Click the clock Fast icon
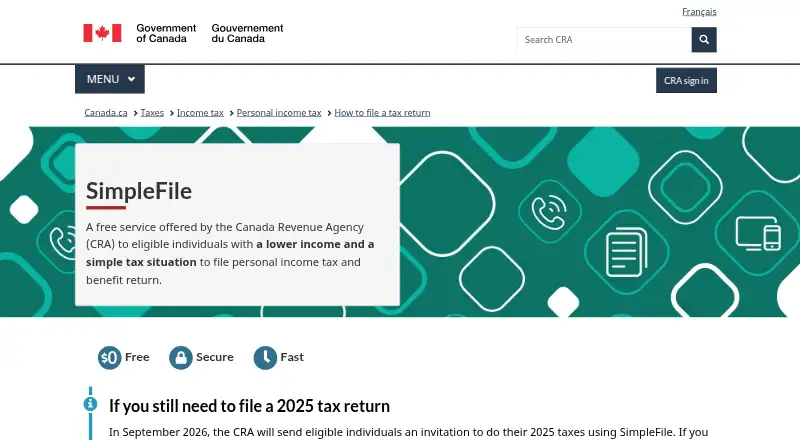Image resolution: width=800 pixels, height=440 pixels. pos(265,358)
